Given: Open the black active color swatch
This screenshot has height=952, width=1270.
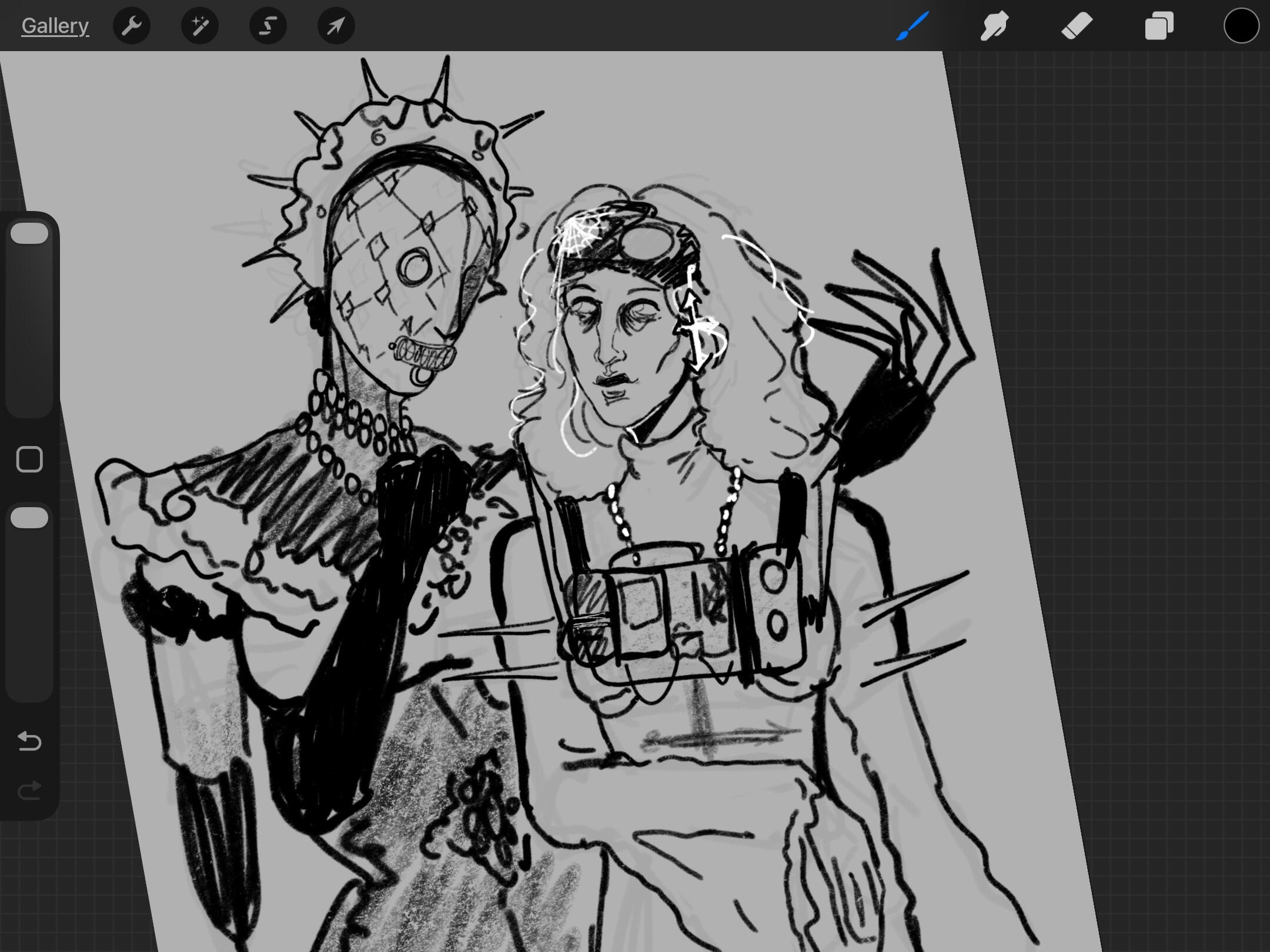Looking at the screenshot, I should pos(1241,26).
